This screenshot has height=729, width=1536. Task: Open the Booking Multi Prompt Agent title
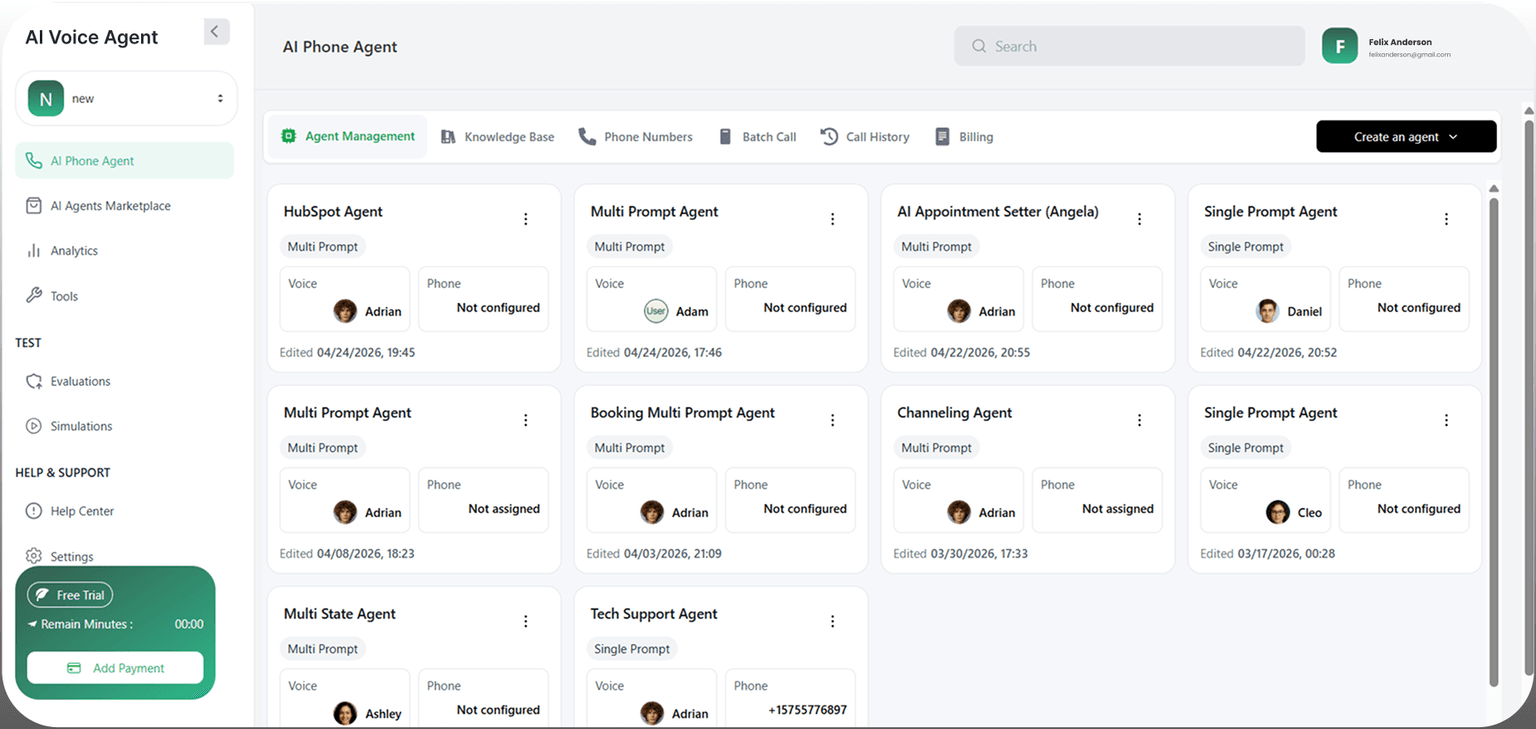(x=683, y=413)
